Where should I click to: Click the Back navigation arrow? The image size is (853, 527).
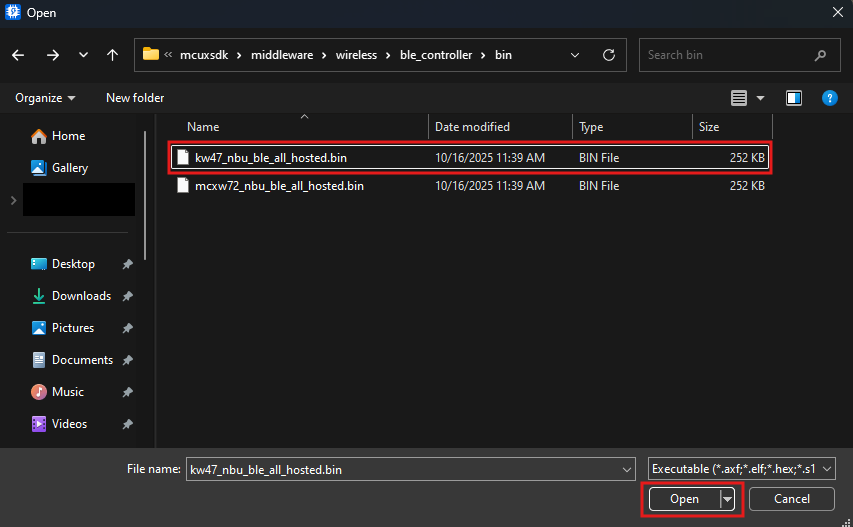coord(18,55)
